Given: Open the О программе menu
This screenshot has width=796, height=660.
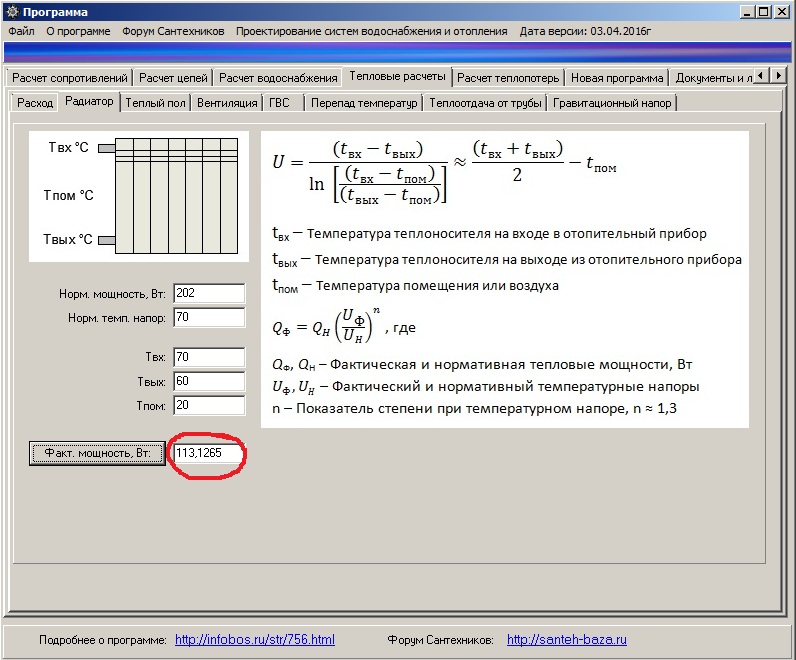Looking at the screenshot, I should 78,31.
